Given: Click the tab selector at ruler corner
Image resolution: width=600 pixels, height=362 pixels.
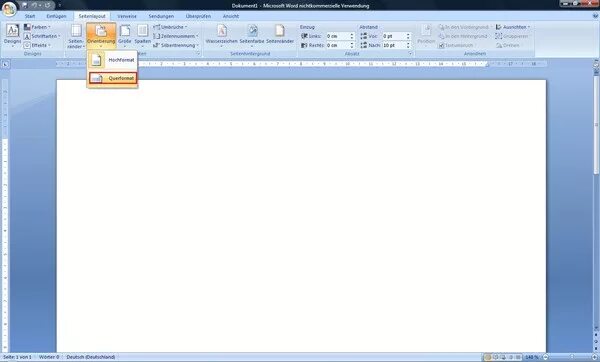Looking at the screenshot, I should tap(5, 64).
